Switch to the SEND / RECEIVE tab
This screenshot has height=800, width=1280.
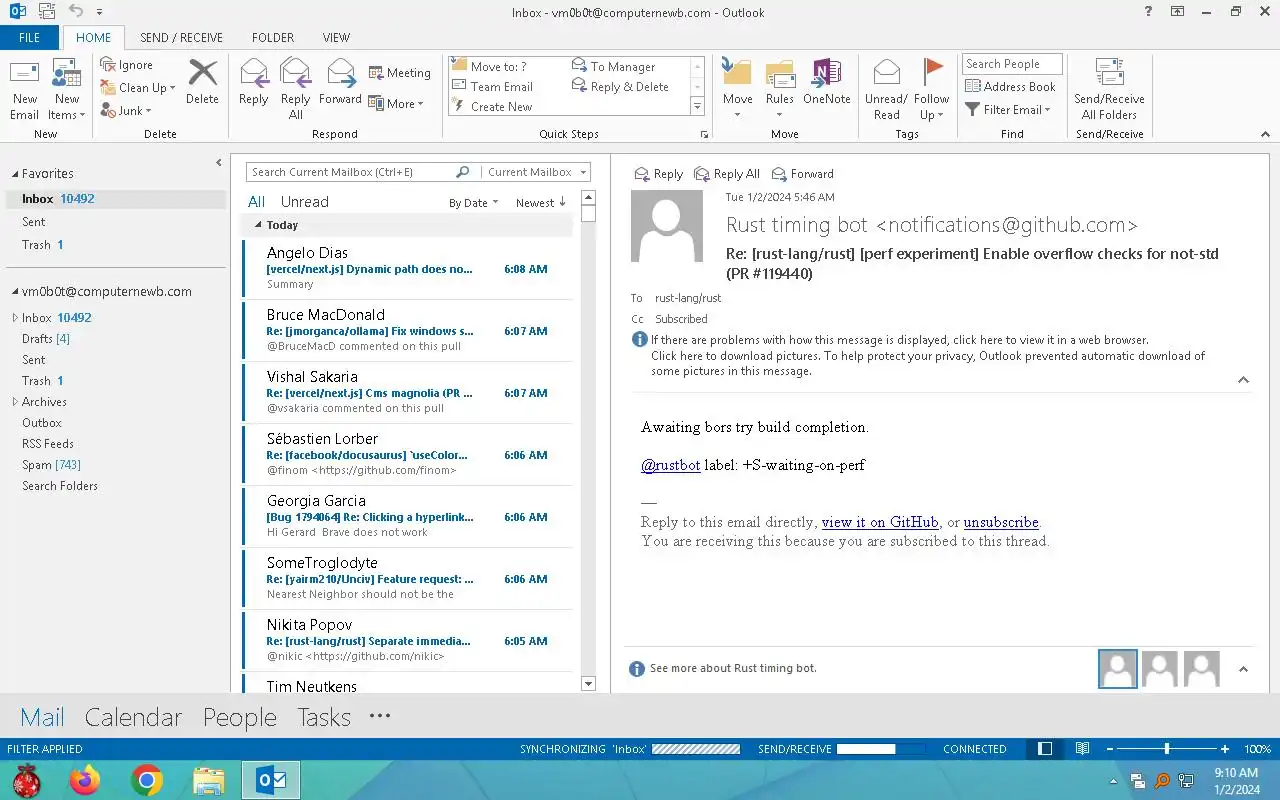[x=181, y=38]
